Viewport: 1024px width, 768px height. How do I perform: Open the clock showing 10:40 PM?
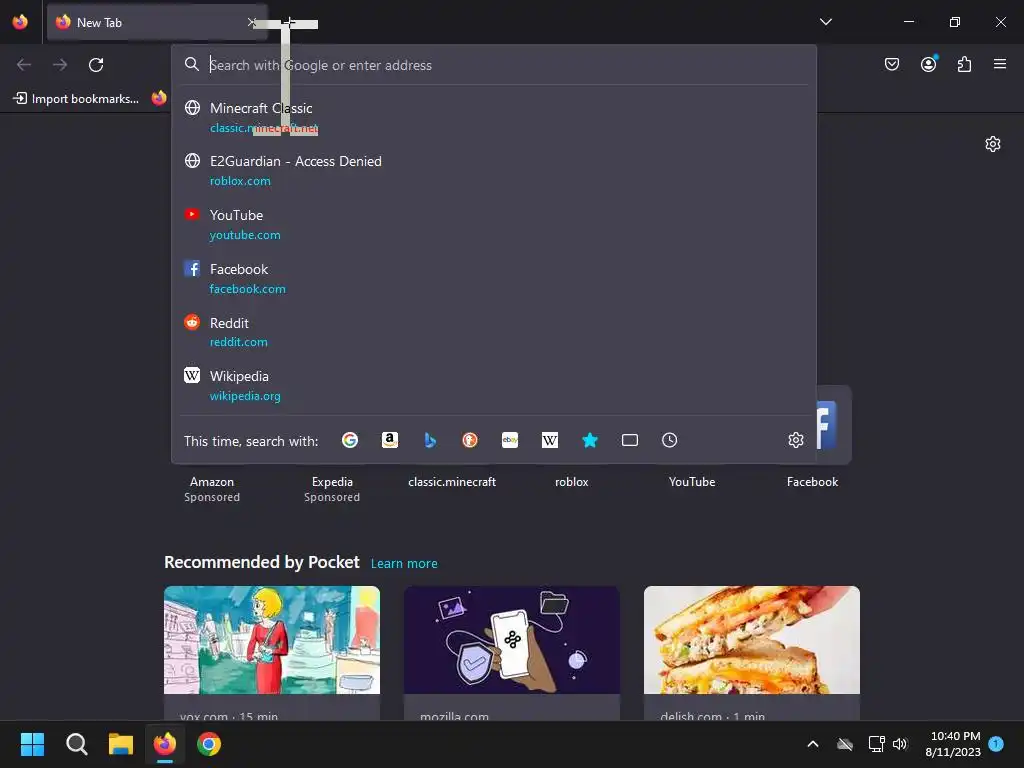pyautogui.click(x=953, y=744)
